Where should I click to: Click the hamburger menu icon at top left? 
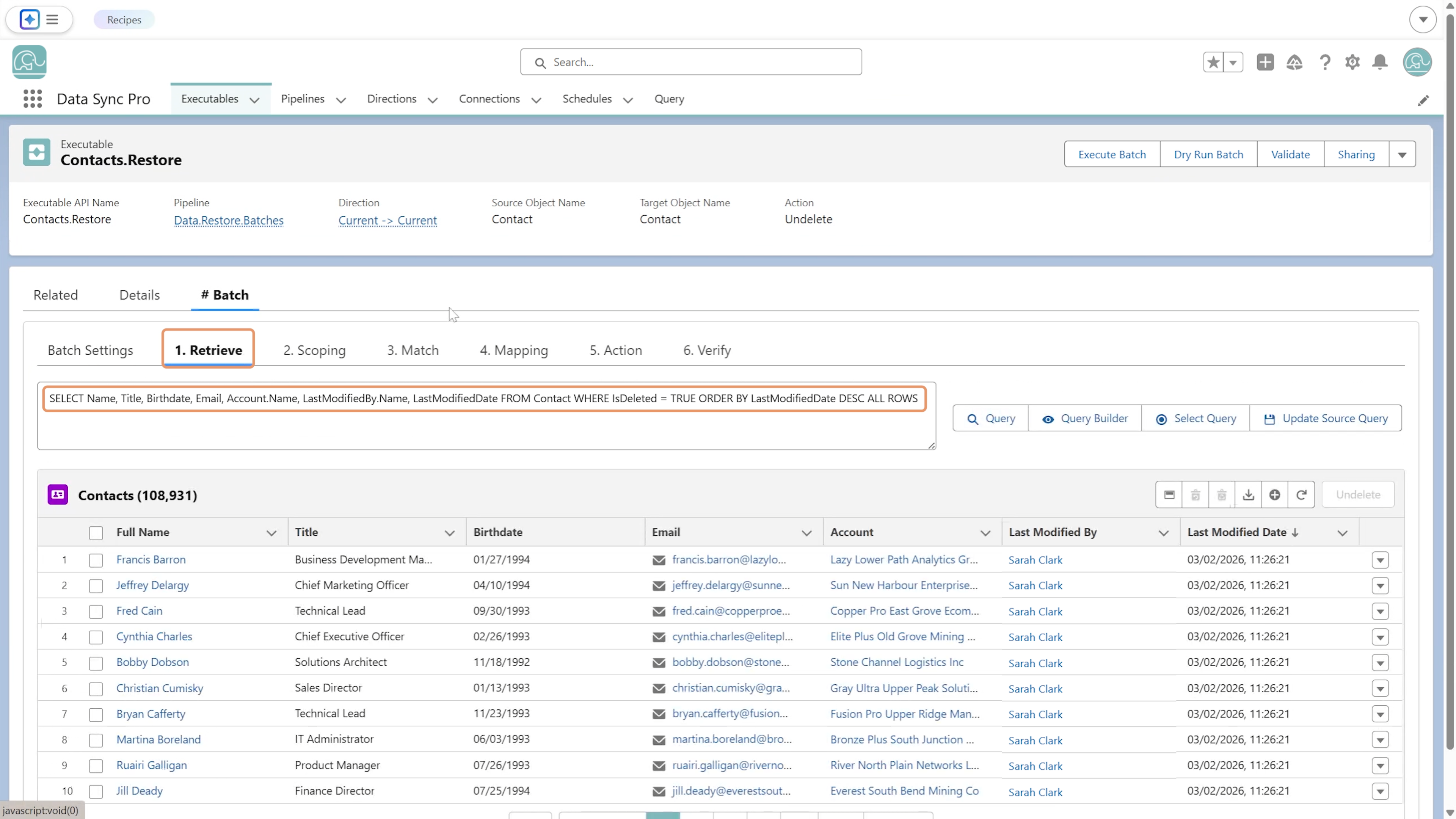click(x=52, y=20)
